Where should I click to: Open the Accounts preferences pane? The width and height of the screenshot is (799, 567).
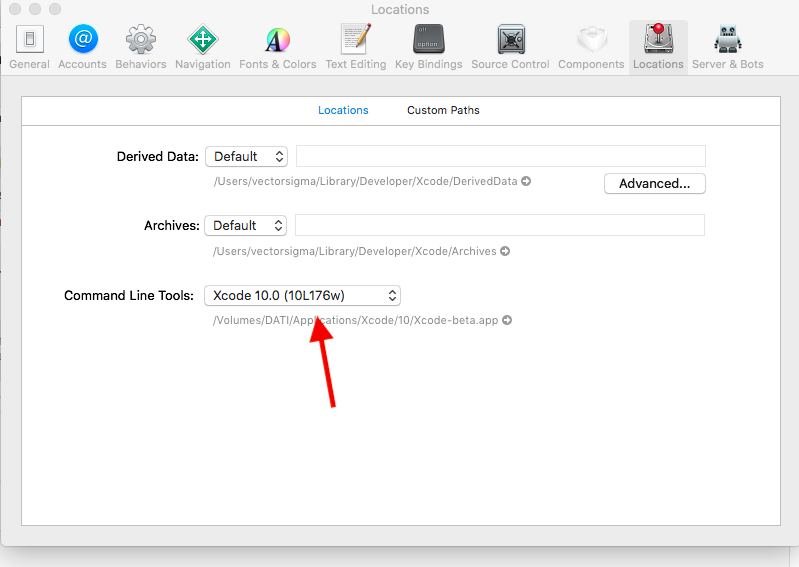click(x=83, y=47)
